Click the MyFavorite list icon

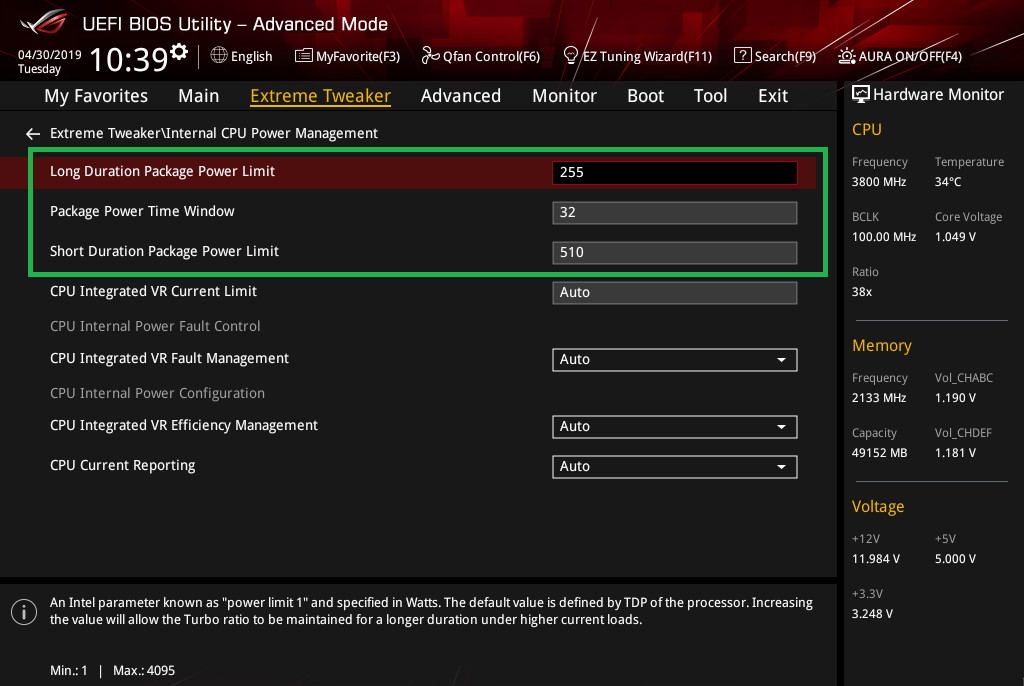[x=304, y=56]
